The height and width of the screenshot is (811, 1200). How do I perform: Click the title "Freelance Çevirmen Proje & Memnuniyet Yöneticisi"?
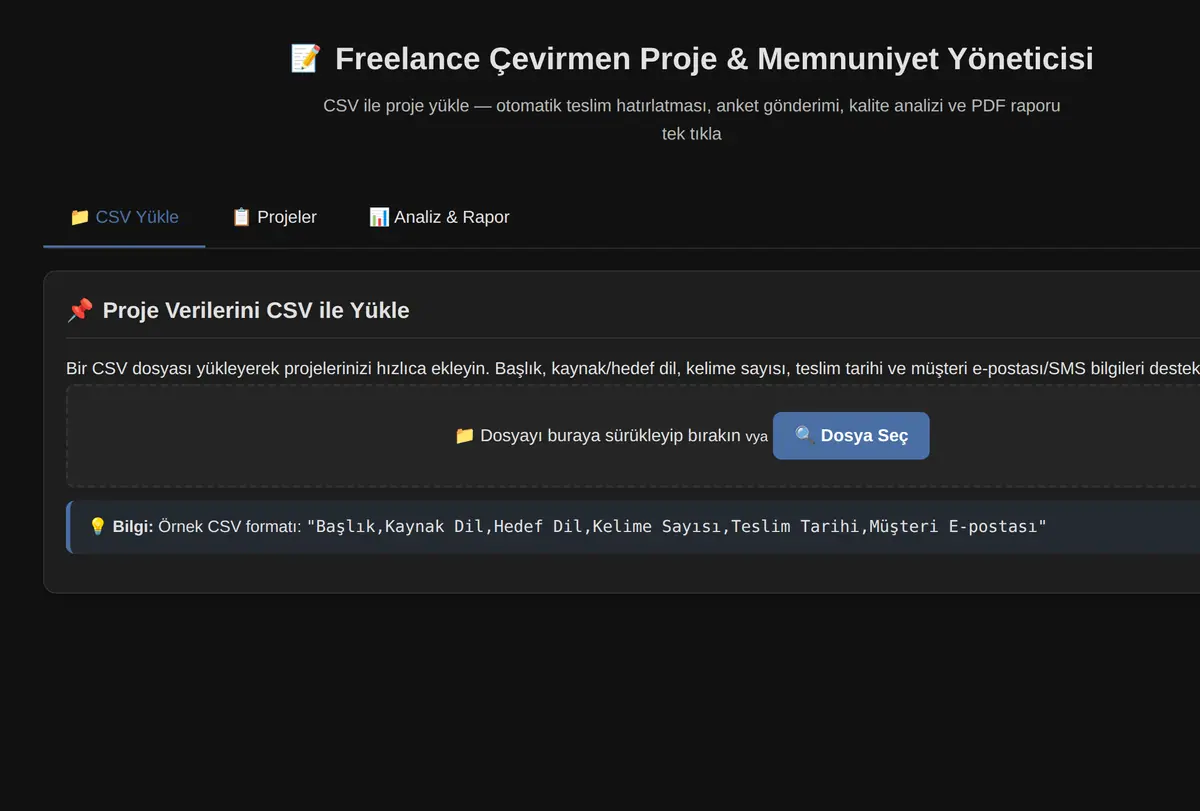[714, 58]
